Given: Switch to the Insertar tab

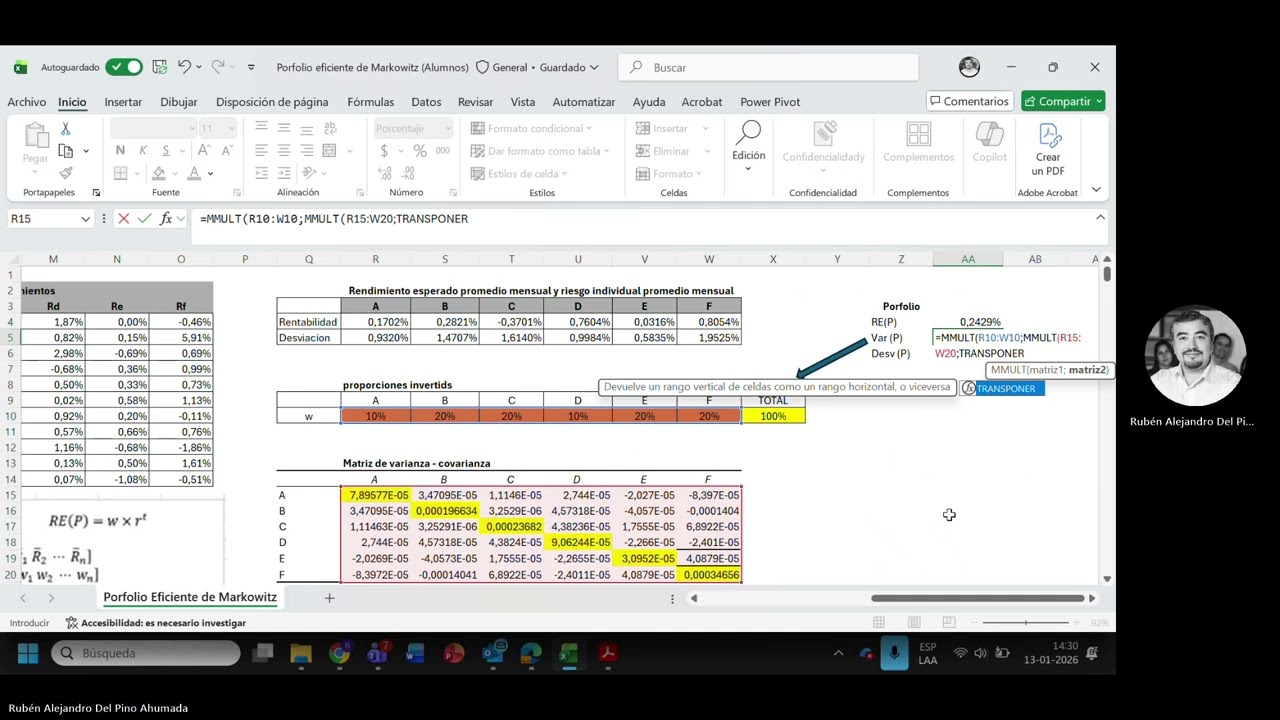Looking at the screenshot, I should pos(123,102).
